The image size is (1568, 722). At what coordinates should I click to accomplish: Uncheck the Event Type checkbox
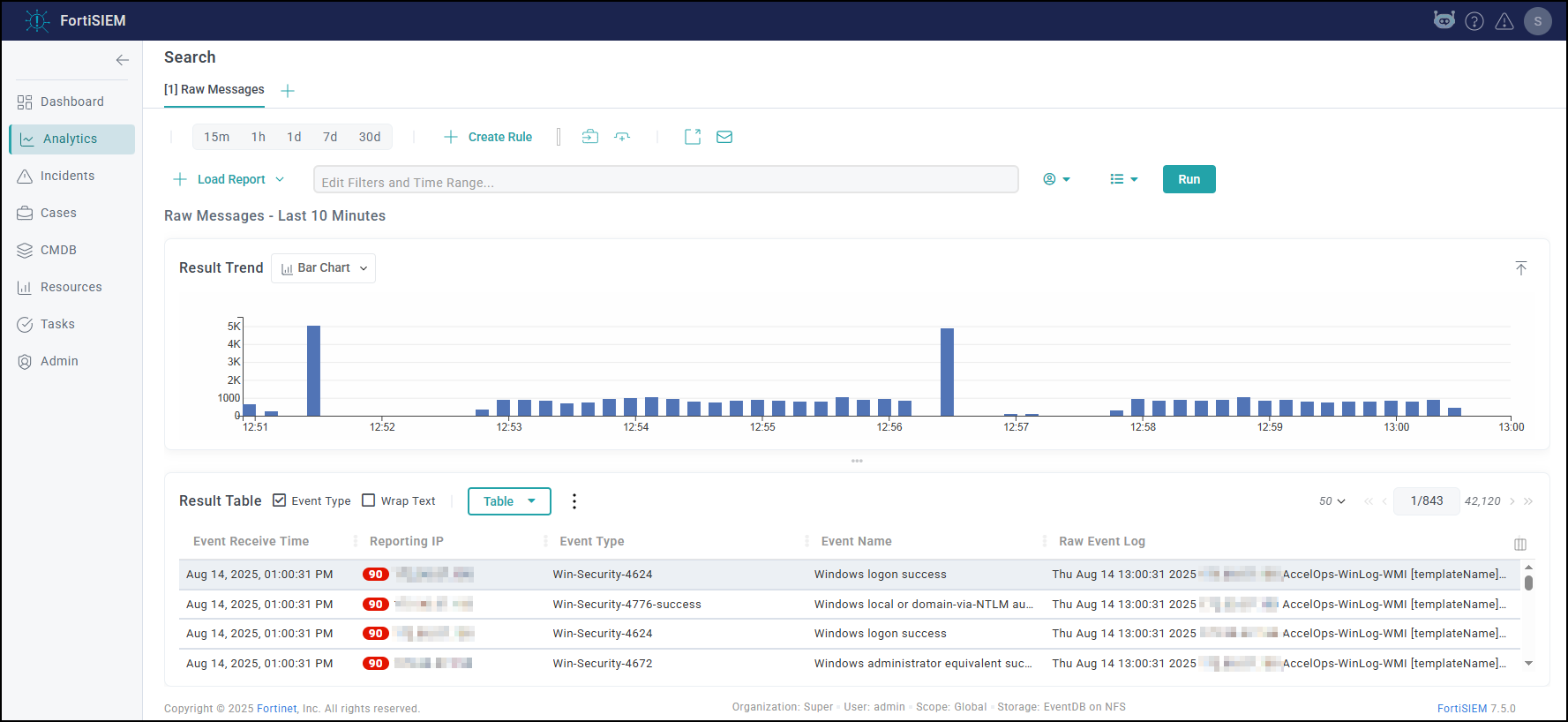pos(280,500)
